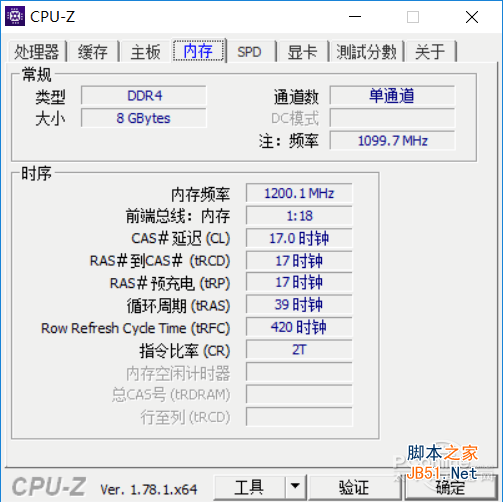Click the 单通道 channel field
Screen dimensions: 503x502
tap(392, 96)
